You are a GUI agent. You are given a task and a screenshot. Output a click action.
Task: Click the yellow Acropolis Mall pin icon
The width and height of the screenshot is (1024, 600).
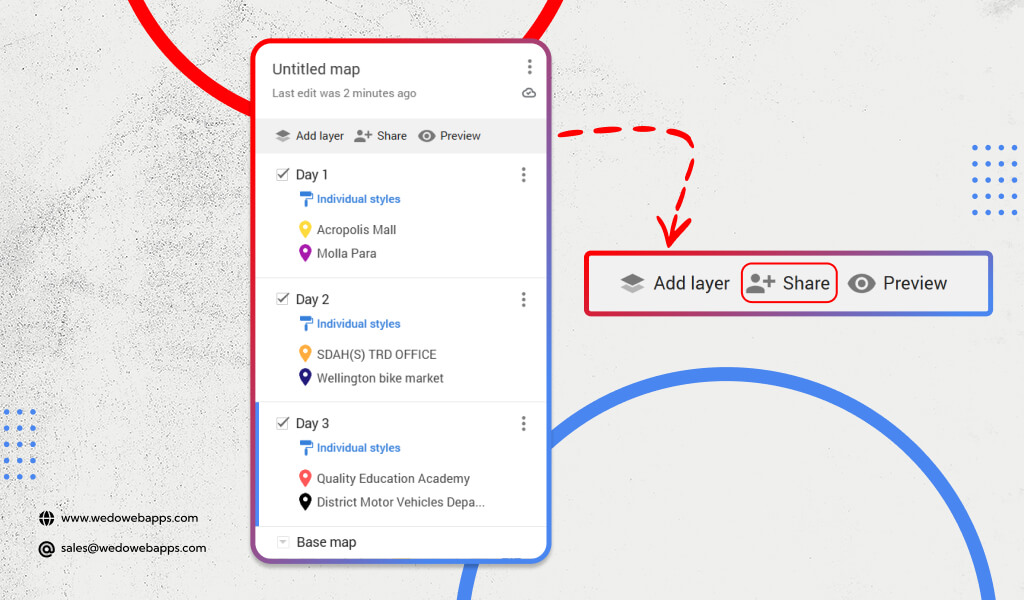(305, 230)
